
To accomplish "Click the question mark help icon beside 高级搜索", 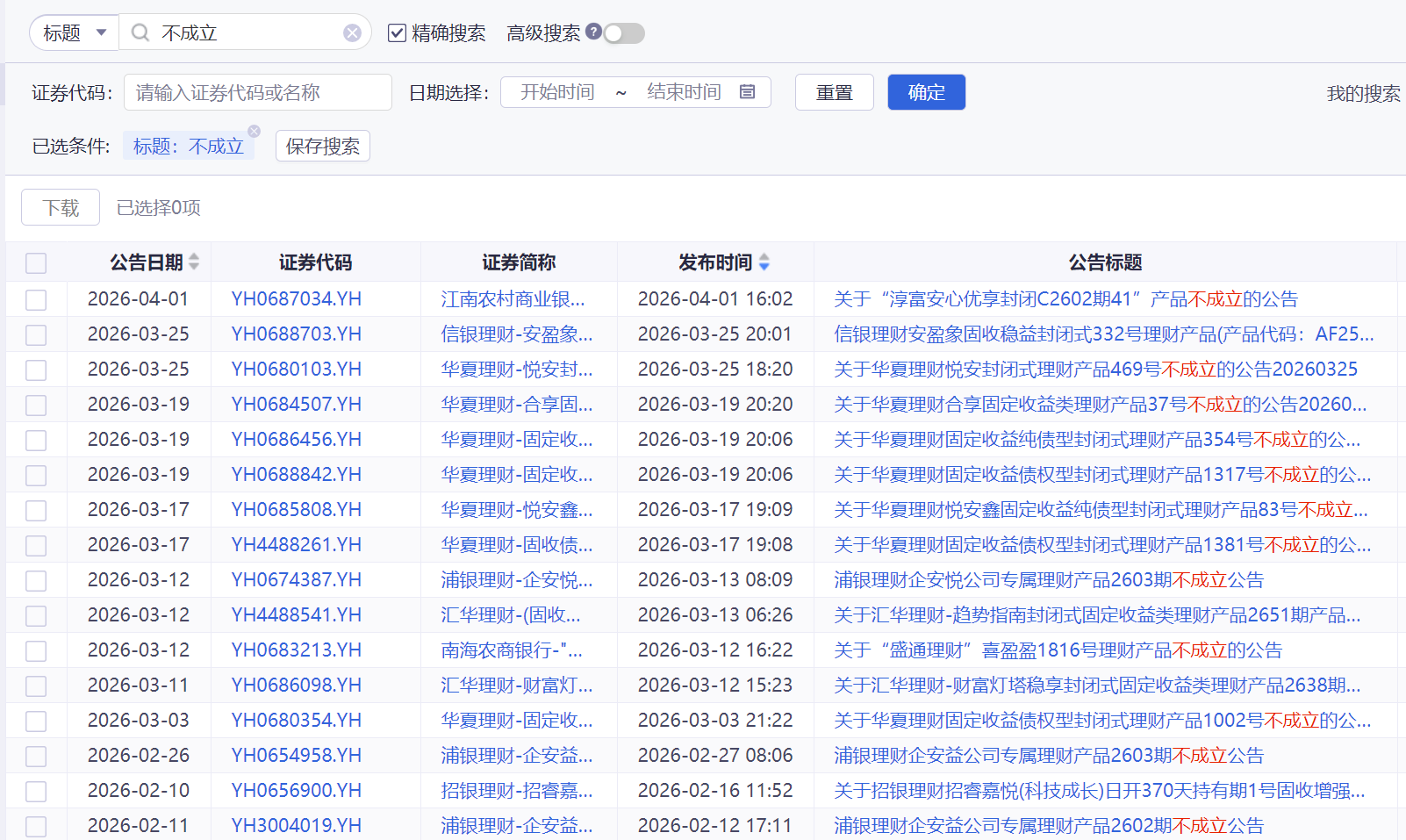I will 595,32.
